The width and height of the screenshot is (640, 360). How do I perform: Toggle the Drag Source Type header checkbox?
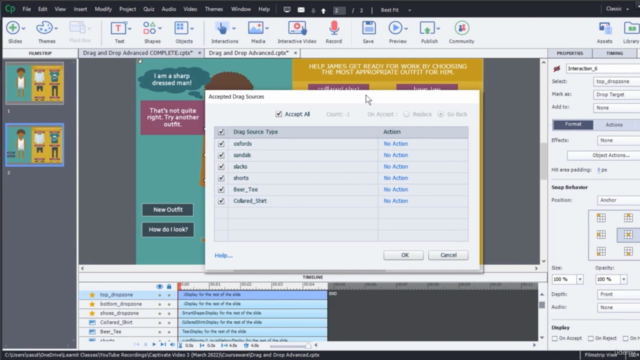(x=221, y=132)
